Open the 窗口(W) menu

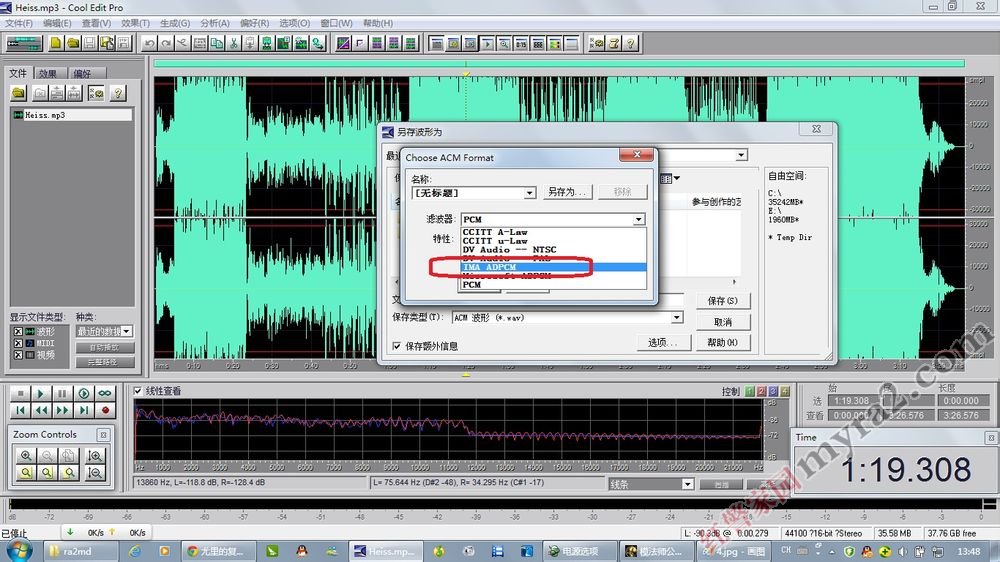click(x=336, y=24)
